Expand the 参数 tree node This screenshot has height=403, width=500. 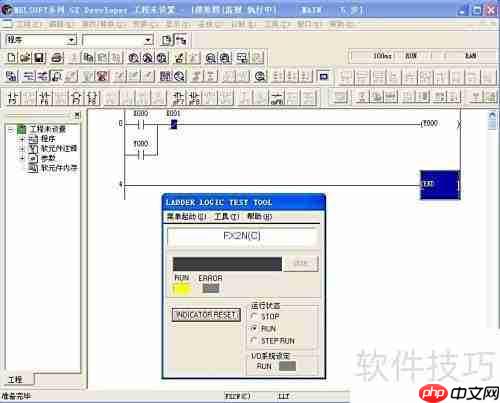pyautogui.click(x=22, y=158)
